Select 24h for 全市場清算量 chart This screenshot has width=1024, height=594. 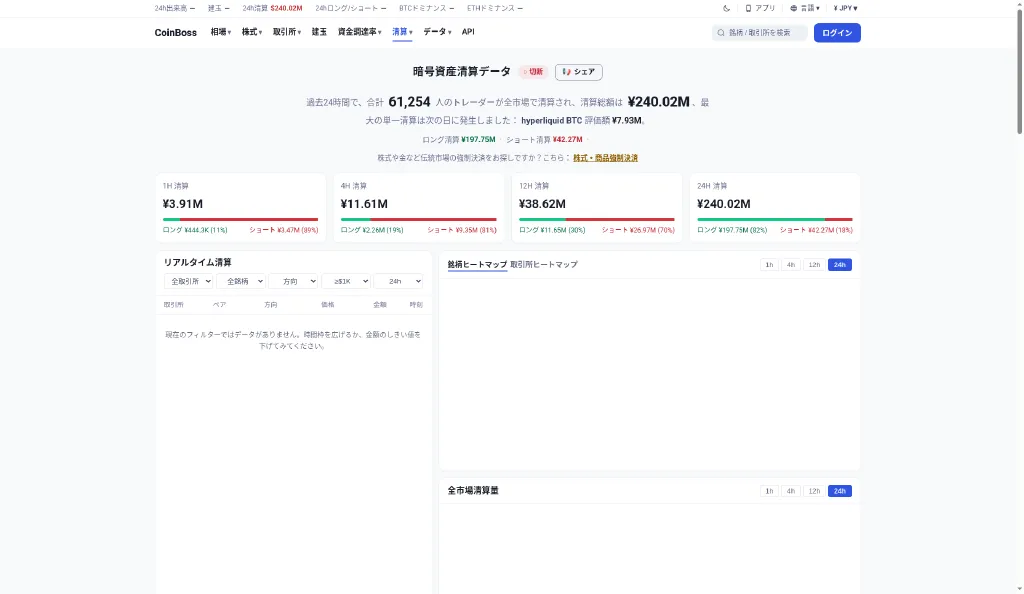coord(840,491)
